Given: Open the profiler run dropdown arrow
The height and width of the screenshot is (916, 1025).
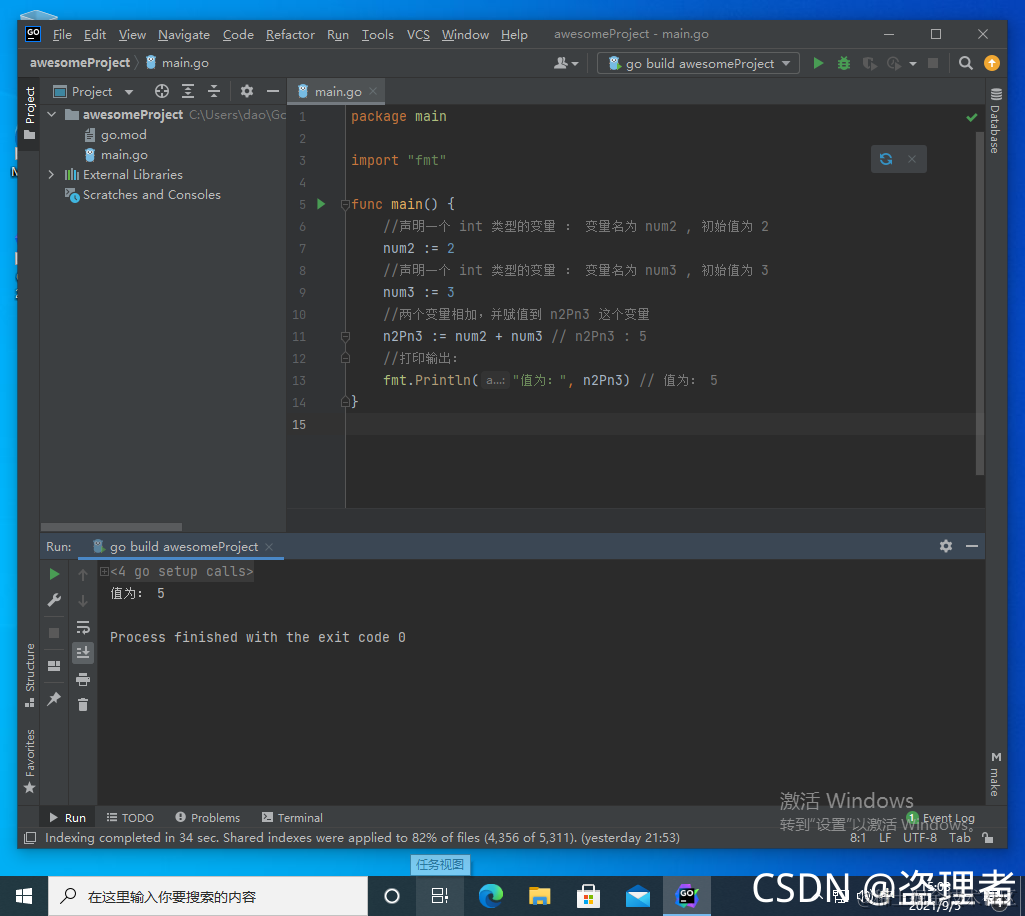Looking at the screenshot, I should click(913, 63).
